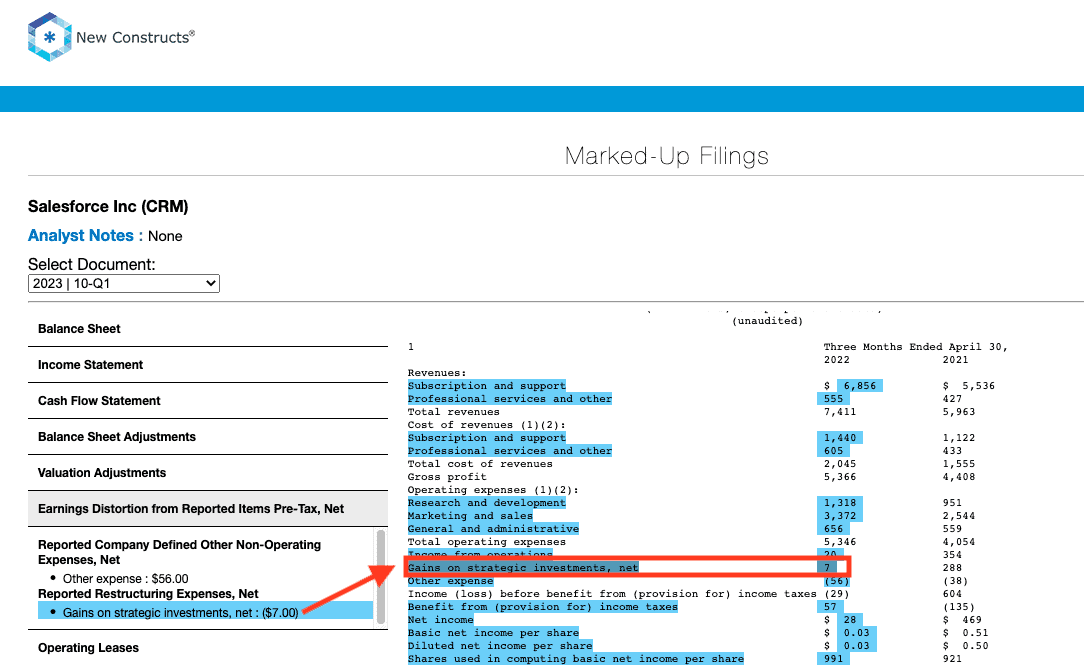Image resolution: width=1084 pixels, height=665 pixels.
Task: Click the Gross profit 5,366 value
Action: click(x=839, y=477)
